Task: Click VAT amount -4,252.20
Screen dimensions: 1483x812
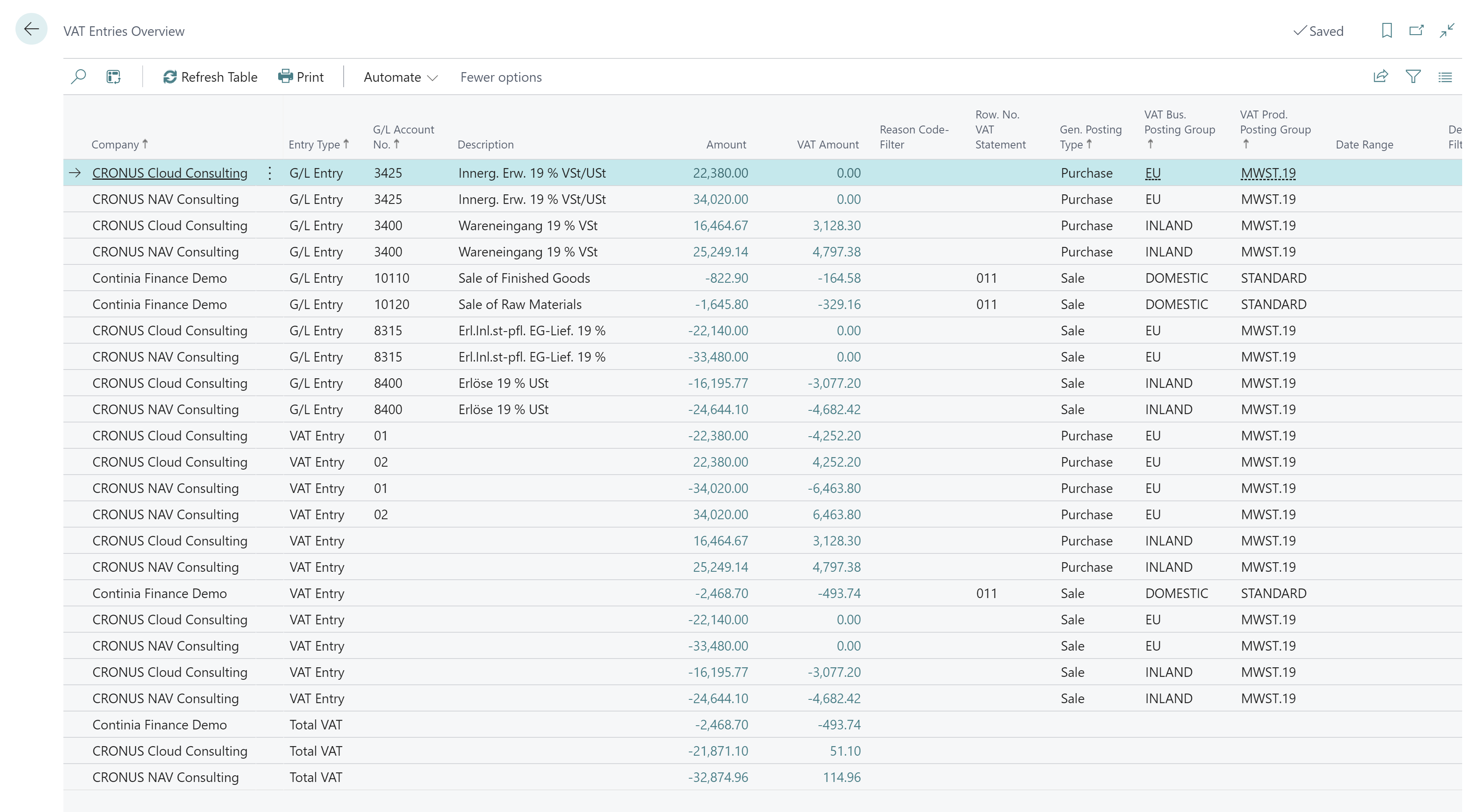Action: click(834, 435)
